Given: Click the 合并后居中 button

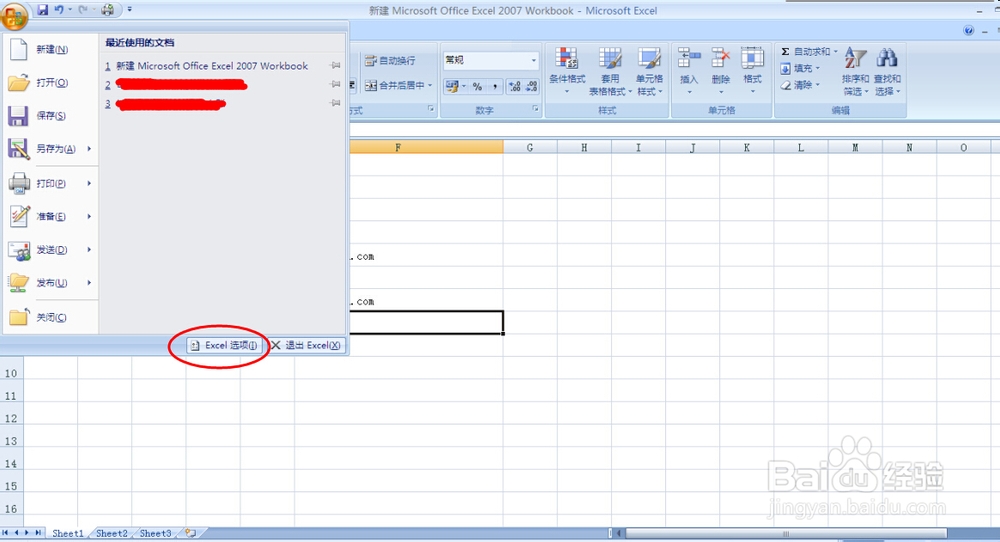Looking at the screenshot, I should click(x=394, y=85).
